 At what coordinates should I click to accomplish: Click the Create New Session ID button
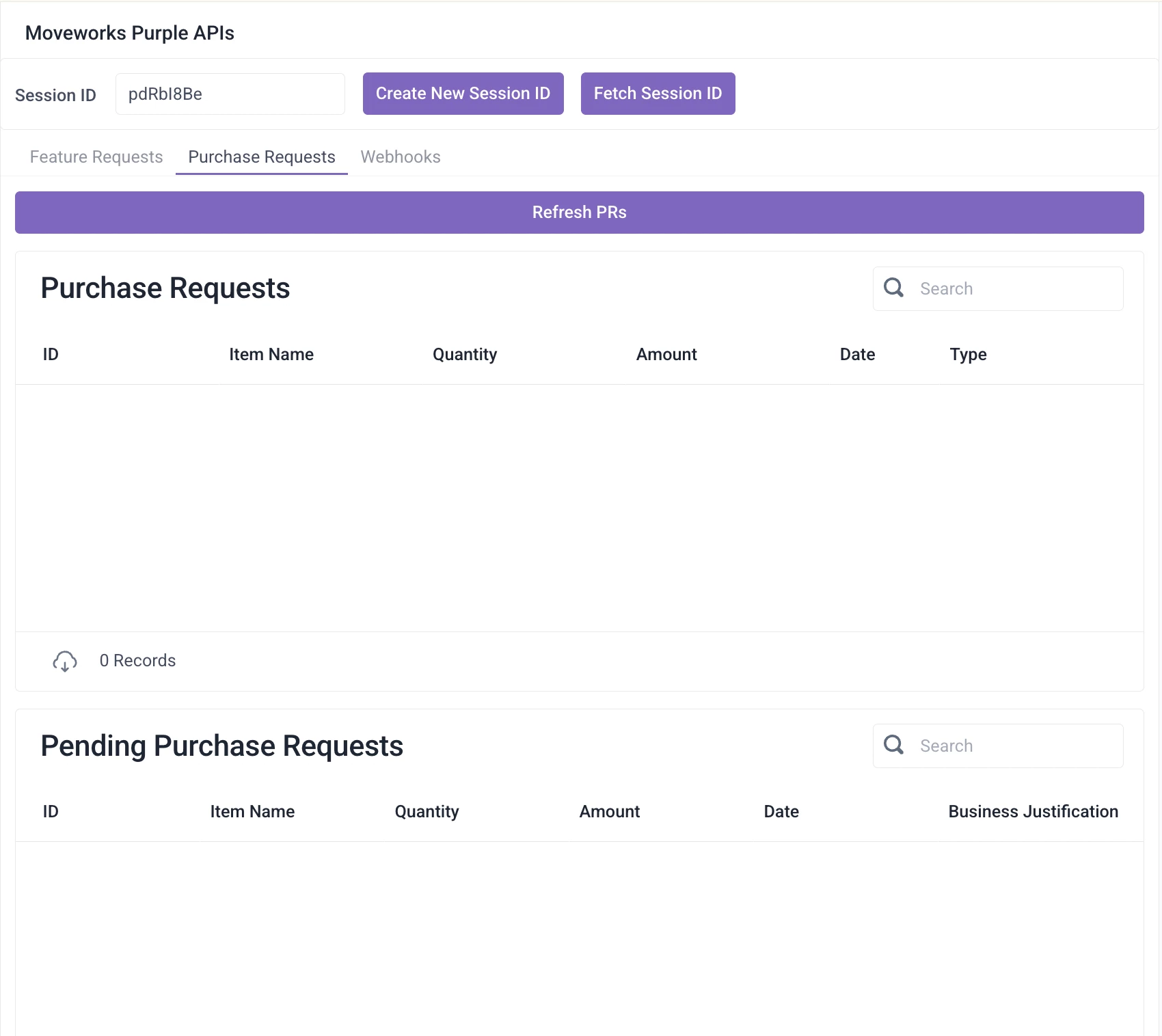pos(463,94)
